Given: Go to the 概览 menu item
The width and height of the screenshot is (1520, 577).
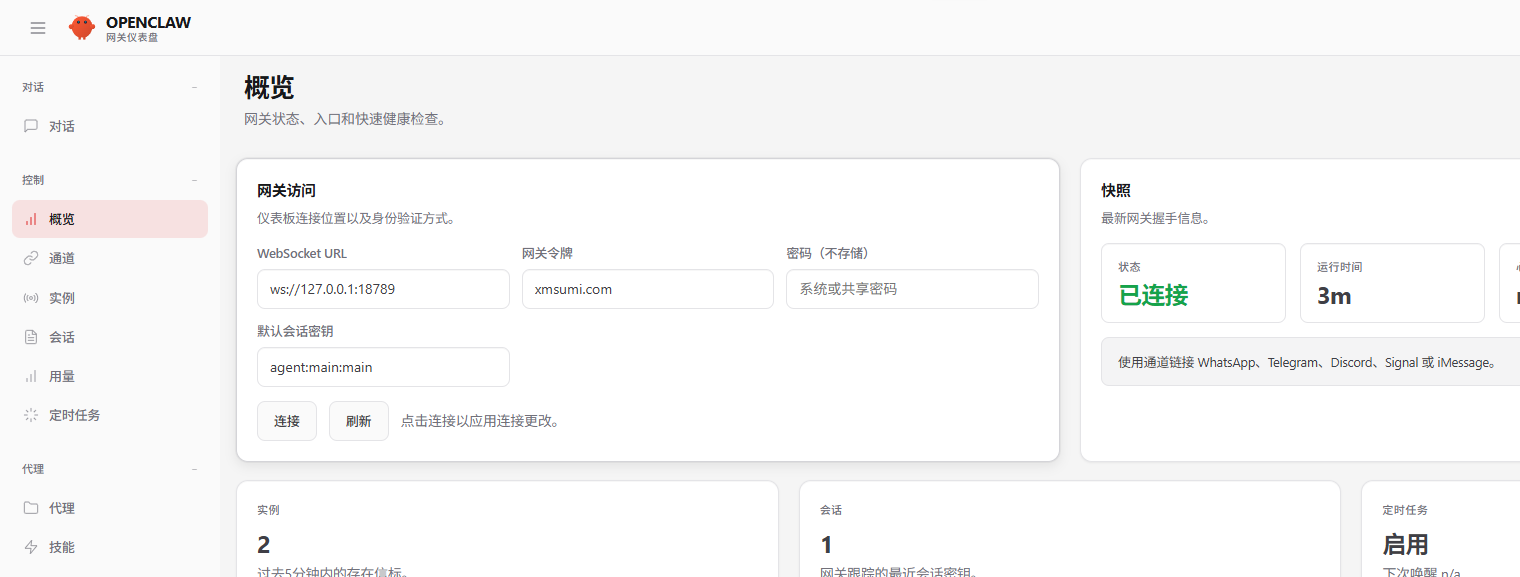Looking at the screenshot, I should pos(110,219).
